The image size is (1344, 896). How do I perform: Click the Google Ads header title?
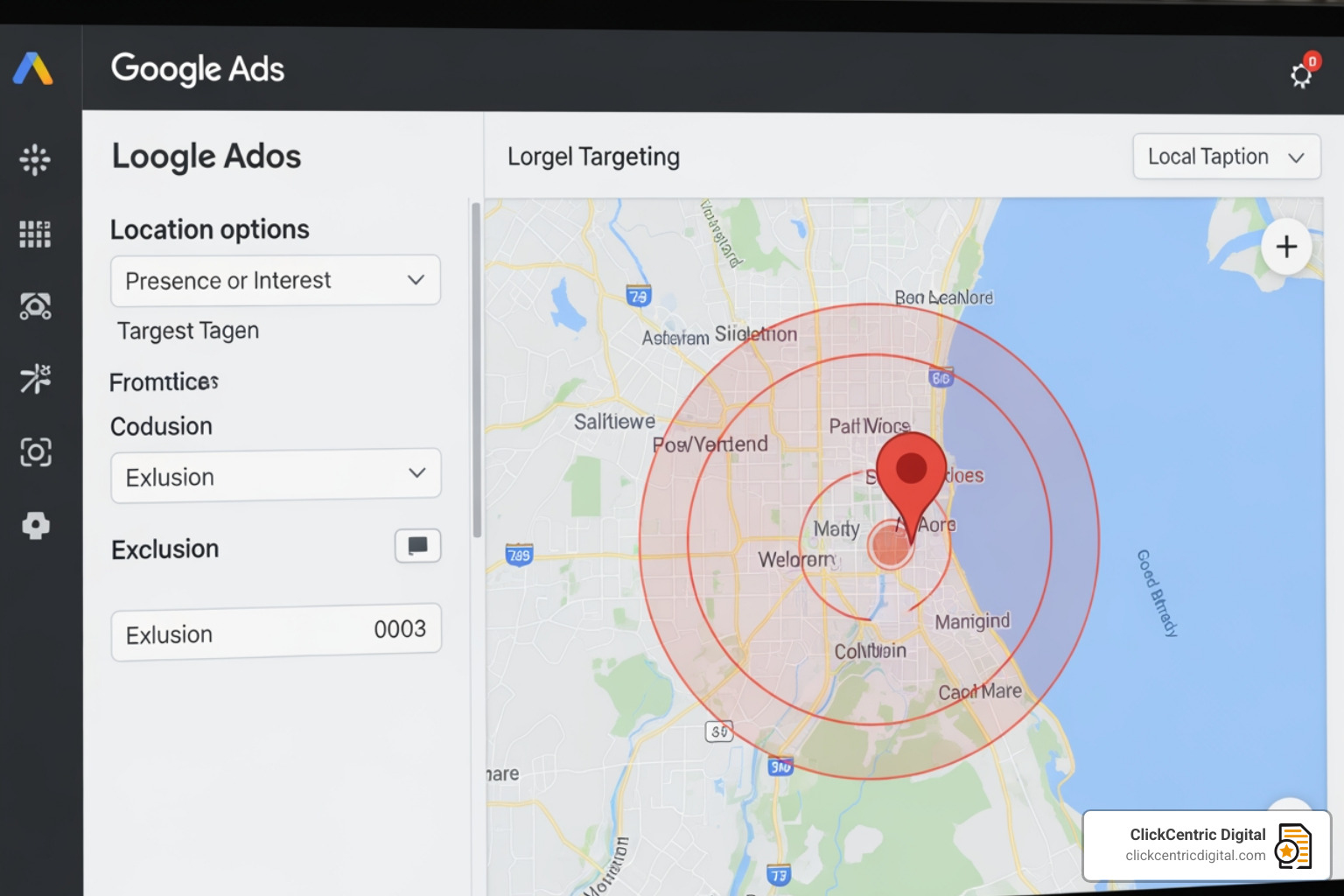198,69
